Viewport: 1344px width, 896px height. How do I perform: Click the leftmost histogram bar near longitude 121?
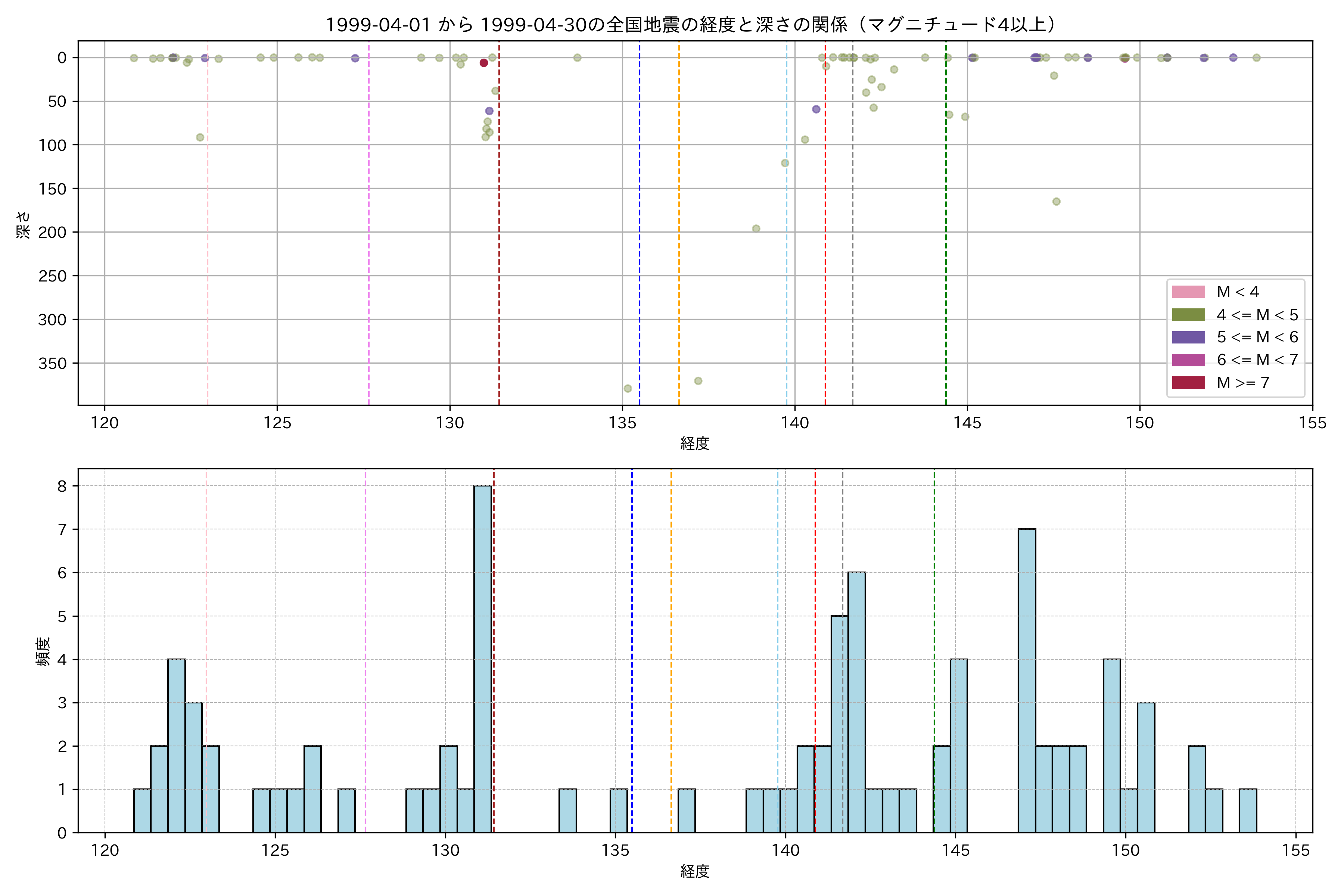pyautogui.click(x=142, y=811)
